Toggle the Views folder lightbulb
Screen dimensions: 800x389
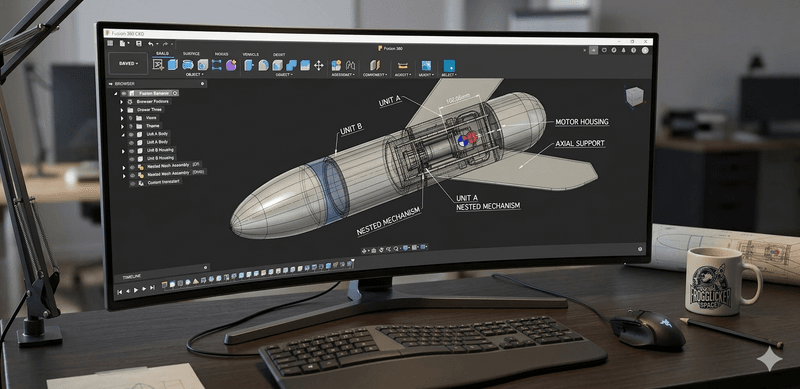[131, 118]
